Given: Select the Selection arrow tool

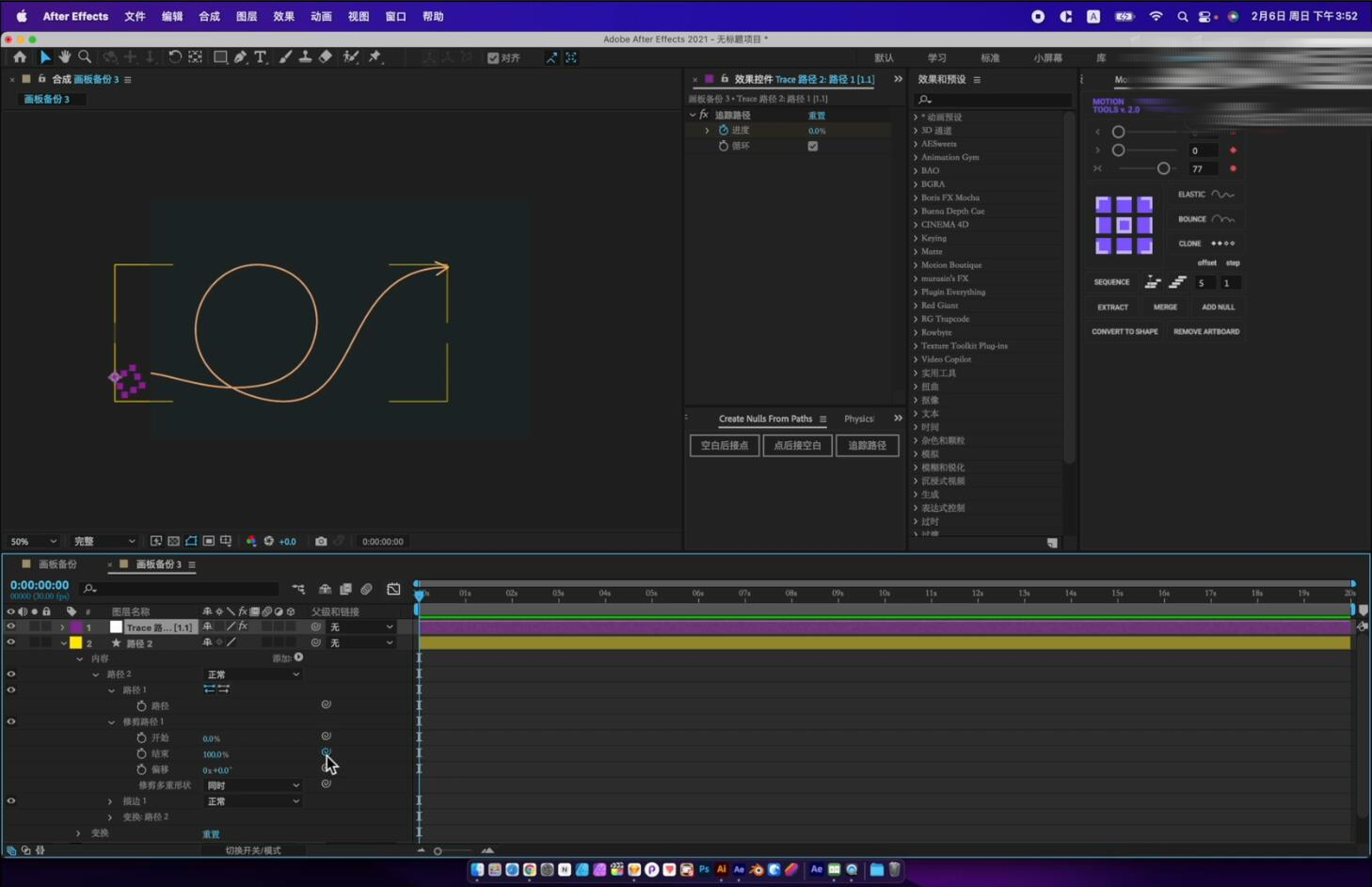Looking at the screenshot, I should click(x=45, y=57).
